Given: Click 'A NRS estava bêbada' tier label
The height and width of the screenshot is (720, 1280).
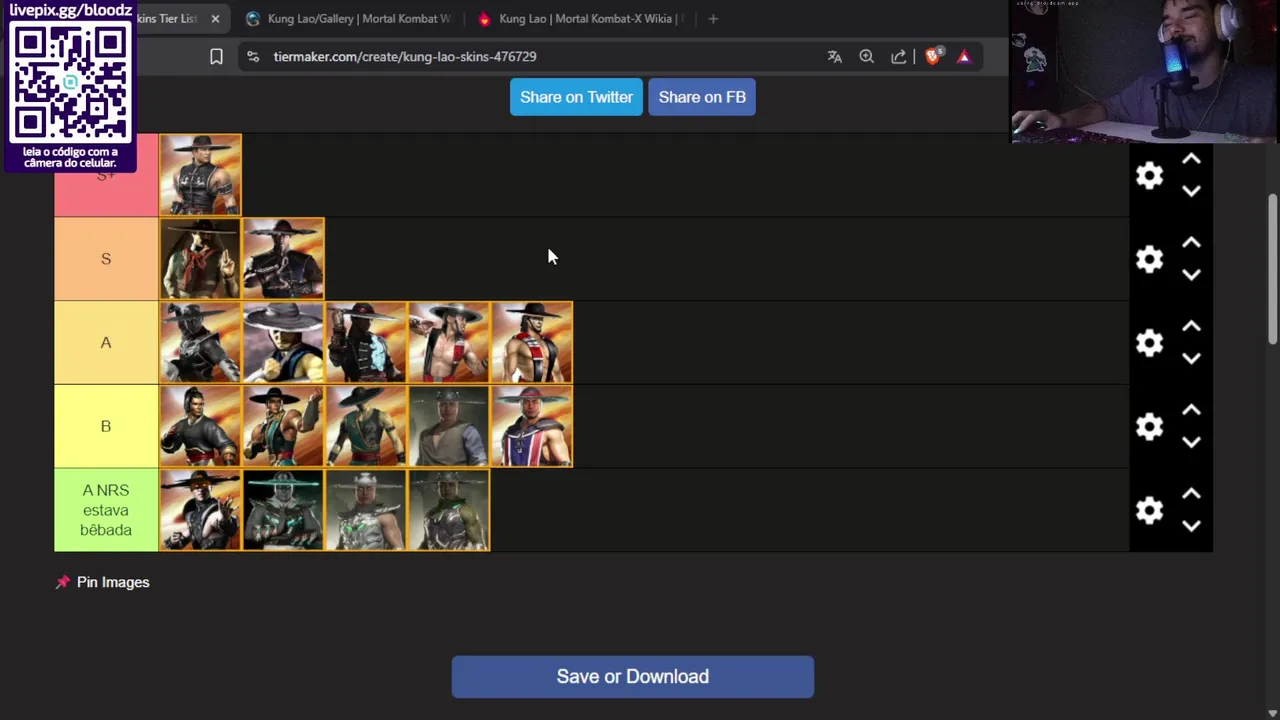Looking at the screenshot, I should click(106, 510).
